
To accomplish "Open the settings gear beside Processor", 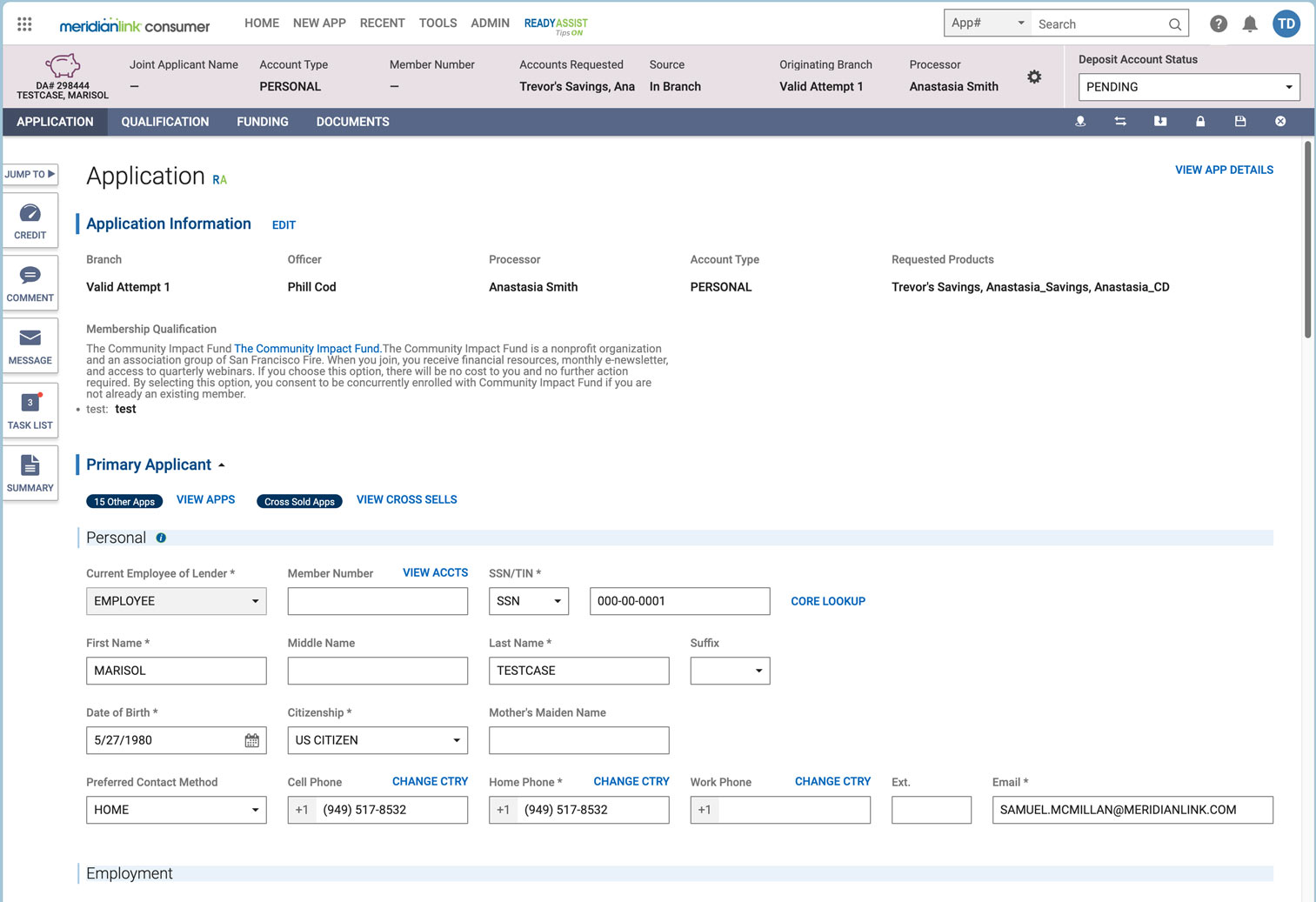I will (x=1034, y=77).
